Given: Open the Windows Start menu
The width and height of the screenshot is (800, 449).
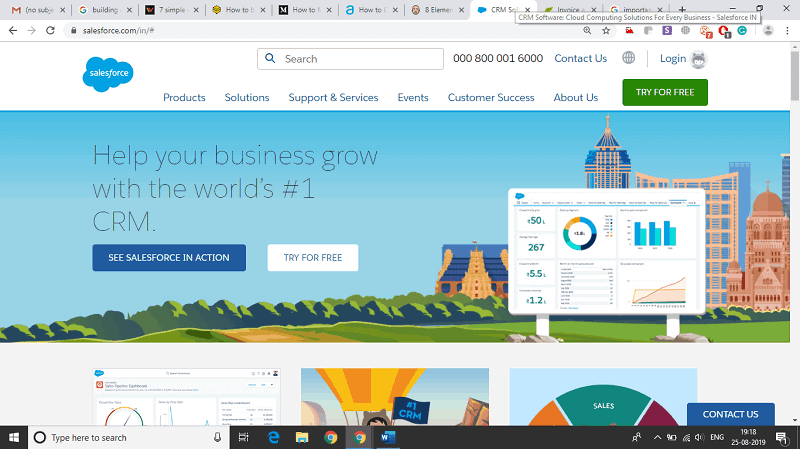Looking at the screenshot, I should tap(14, 437).
